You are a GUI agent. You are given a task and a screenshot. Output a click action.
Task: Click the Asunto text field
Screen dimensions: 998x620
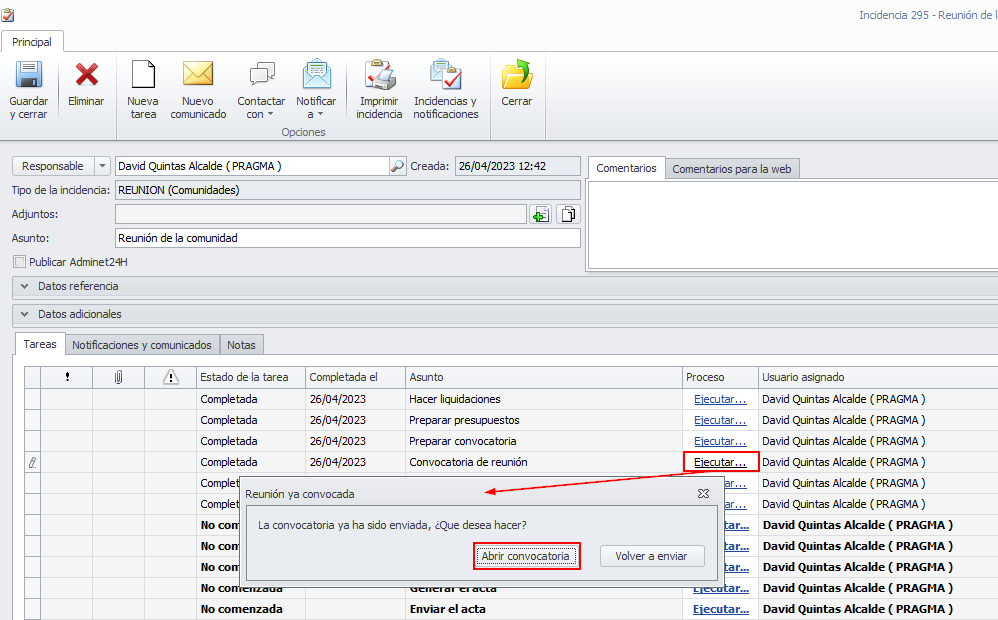click(348, 238)
